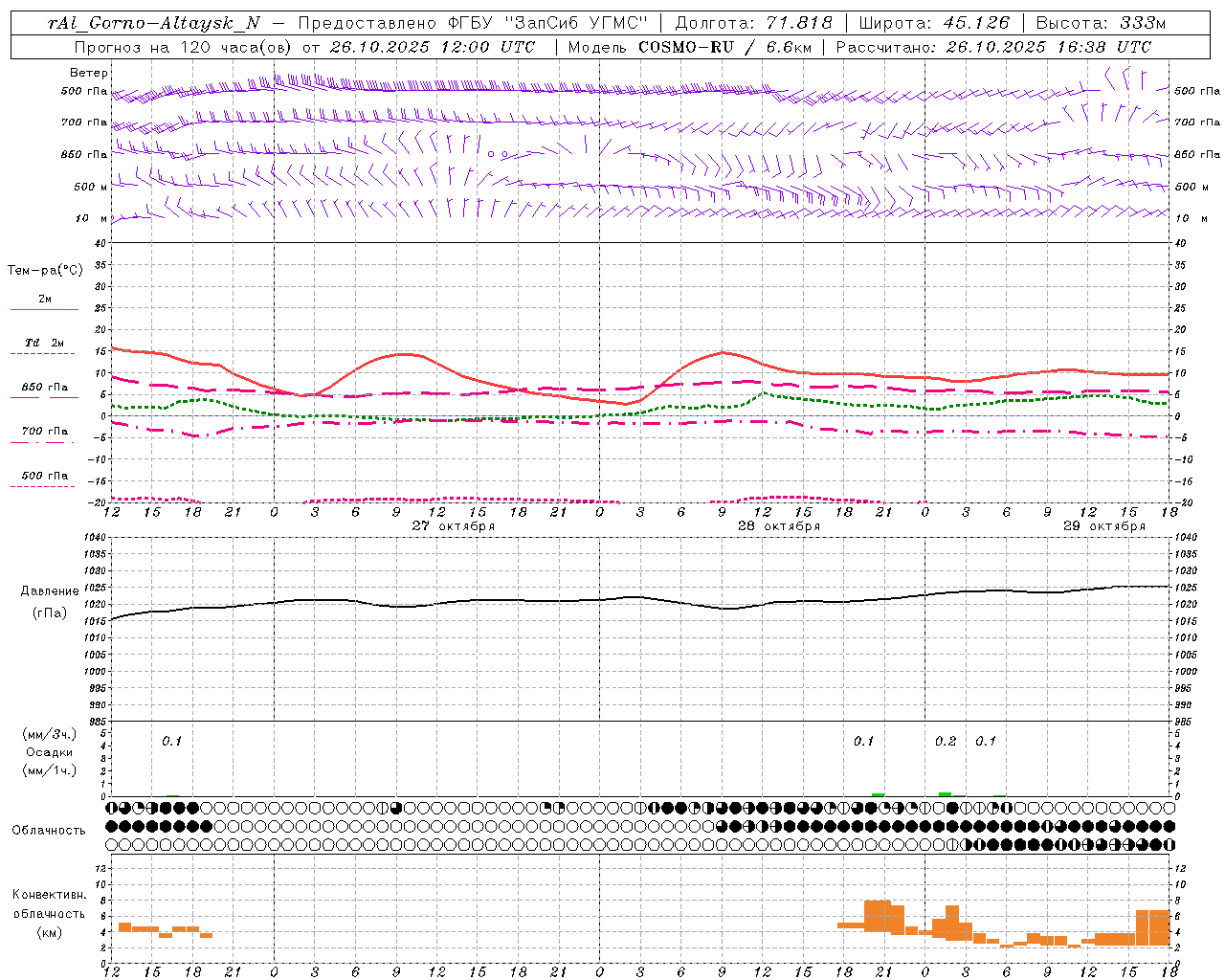Click the 27 октября date label
1225x980 pixels.
(454, 526)
